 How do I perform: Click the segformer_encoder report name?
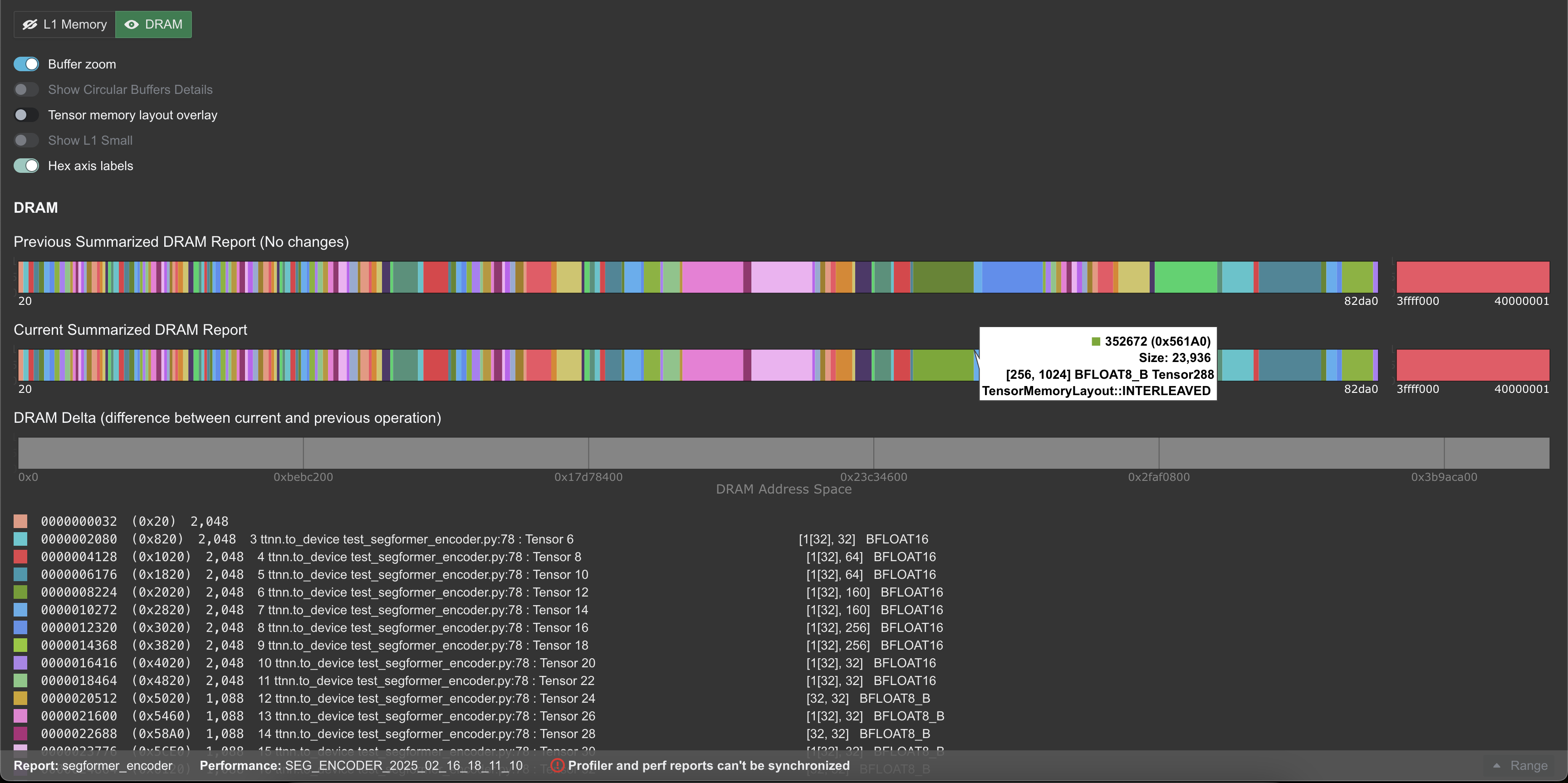(x=118, y=766)
